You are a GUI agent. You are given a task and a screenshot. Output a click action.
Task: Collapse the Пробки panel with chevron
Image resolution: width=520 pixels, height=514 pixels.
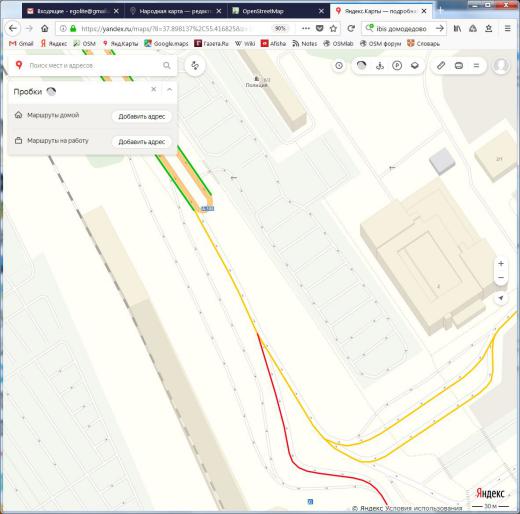[169, 90]
